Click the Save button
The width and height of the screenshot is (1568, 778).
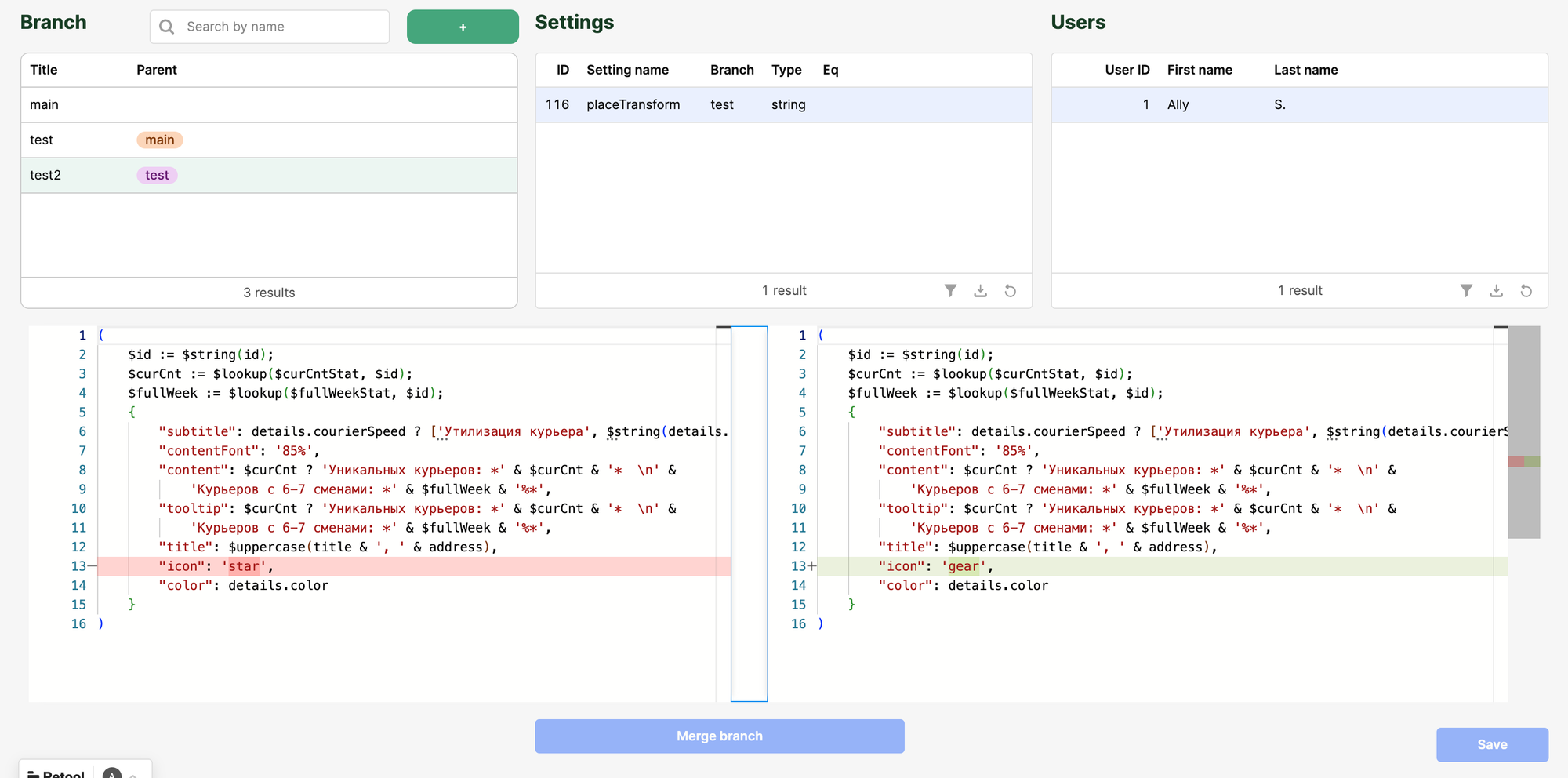tap(1492, 744)
